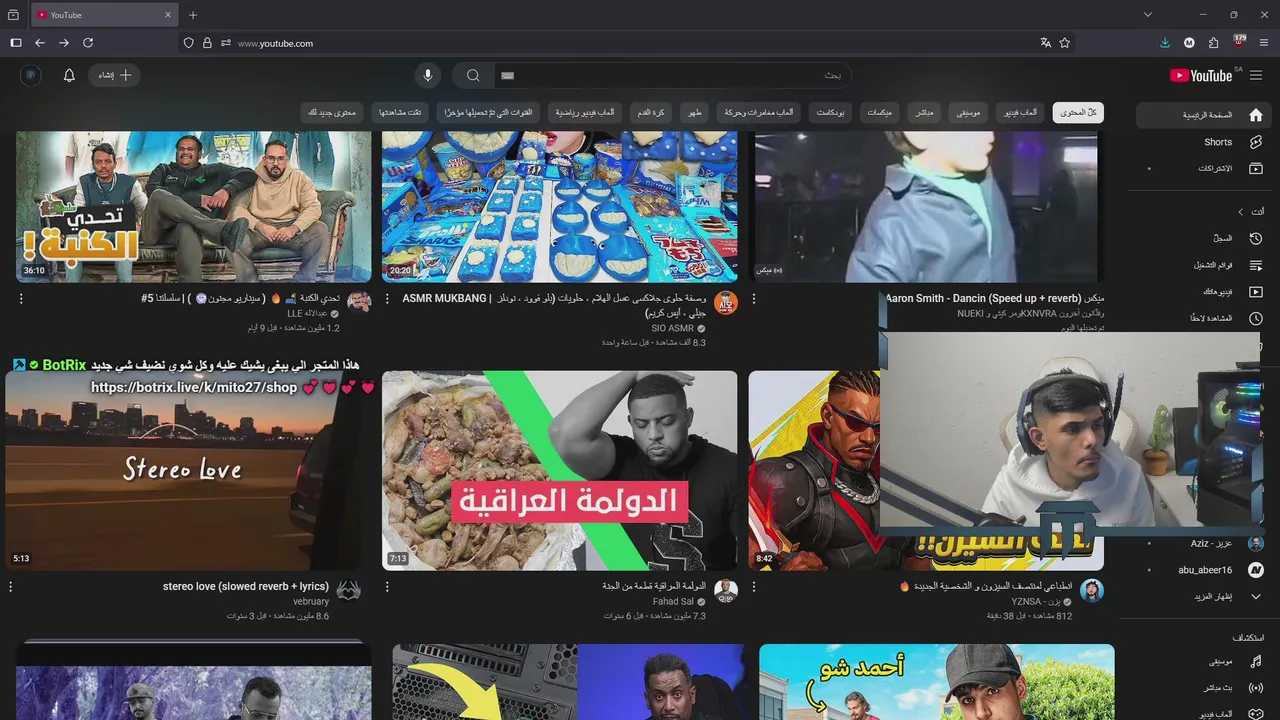Open the YouTube hamburger guide menu
Screen dimensions: 1280x720
(1256, 75)
